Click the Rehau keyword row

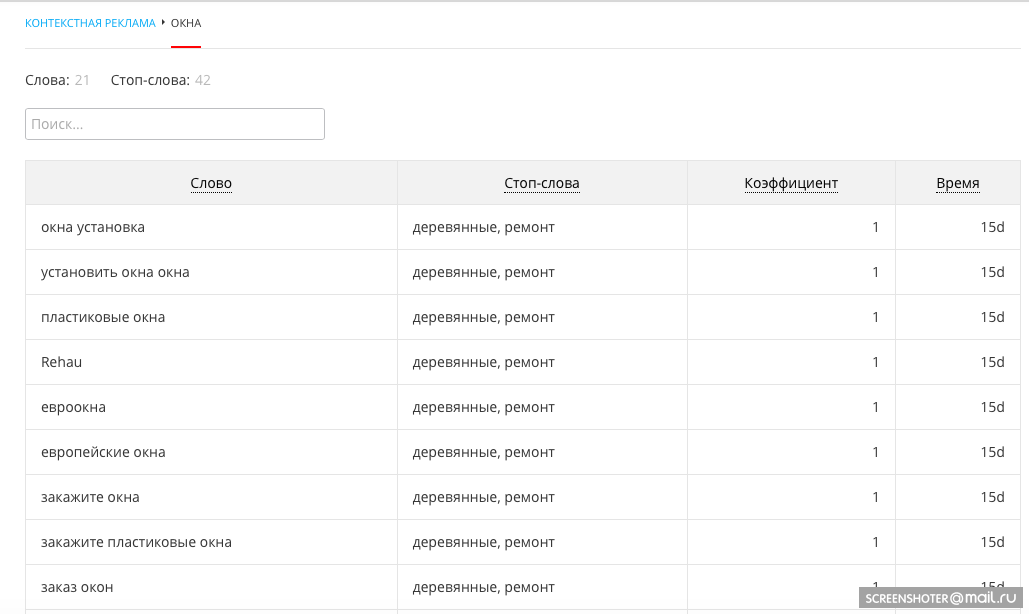pyautogui.click(x=62, y=362)
